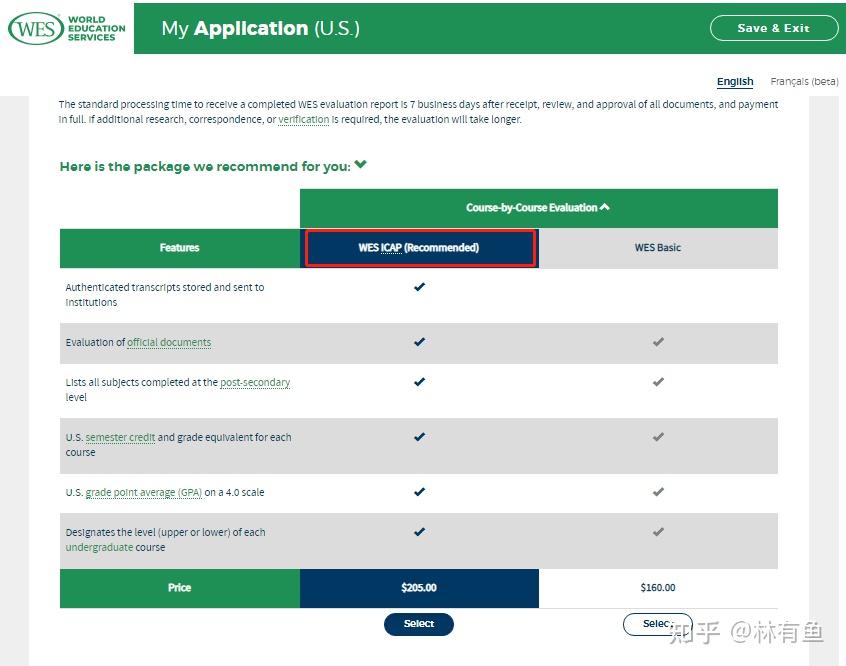Click WES Basic checkmark for undergraduate course level

click(658, 532)
